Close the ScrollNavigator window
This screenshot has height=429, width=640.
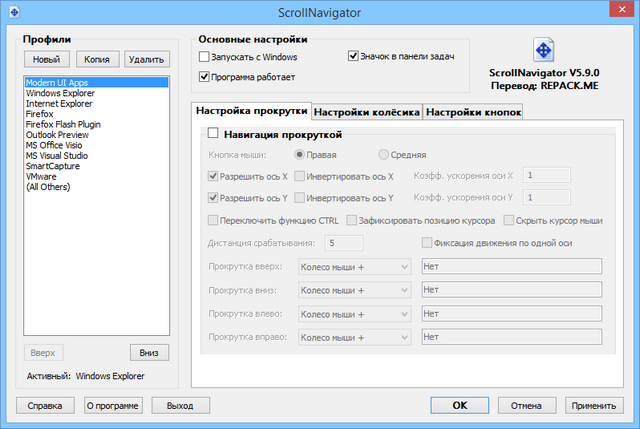pyautogui.click(x=622, y=9)
